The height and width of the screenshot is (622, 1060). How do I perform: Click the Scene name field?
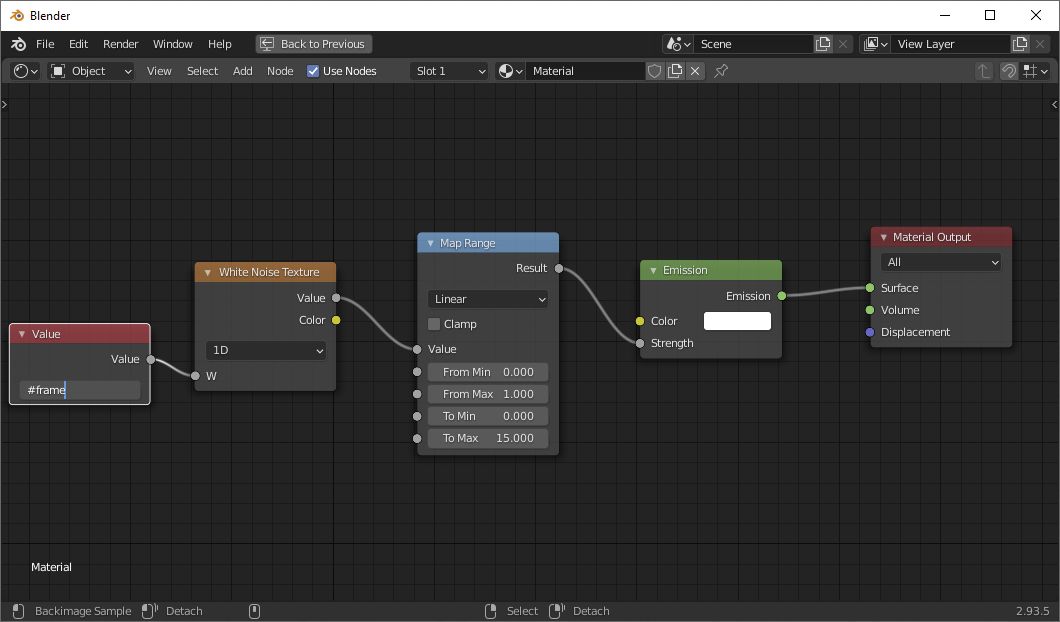click(x=753, y=44)
